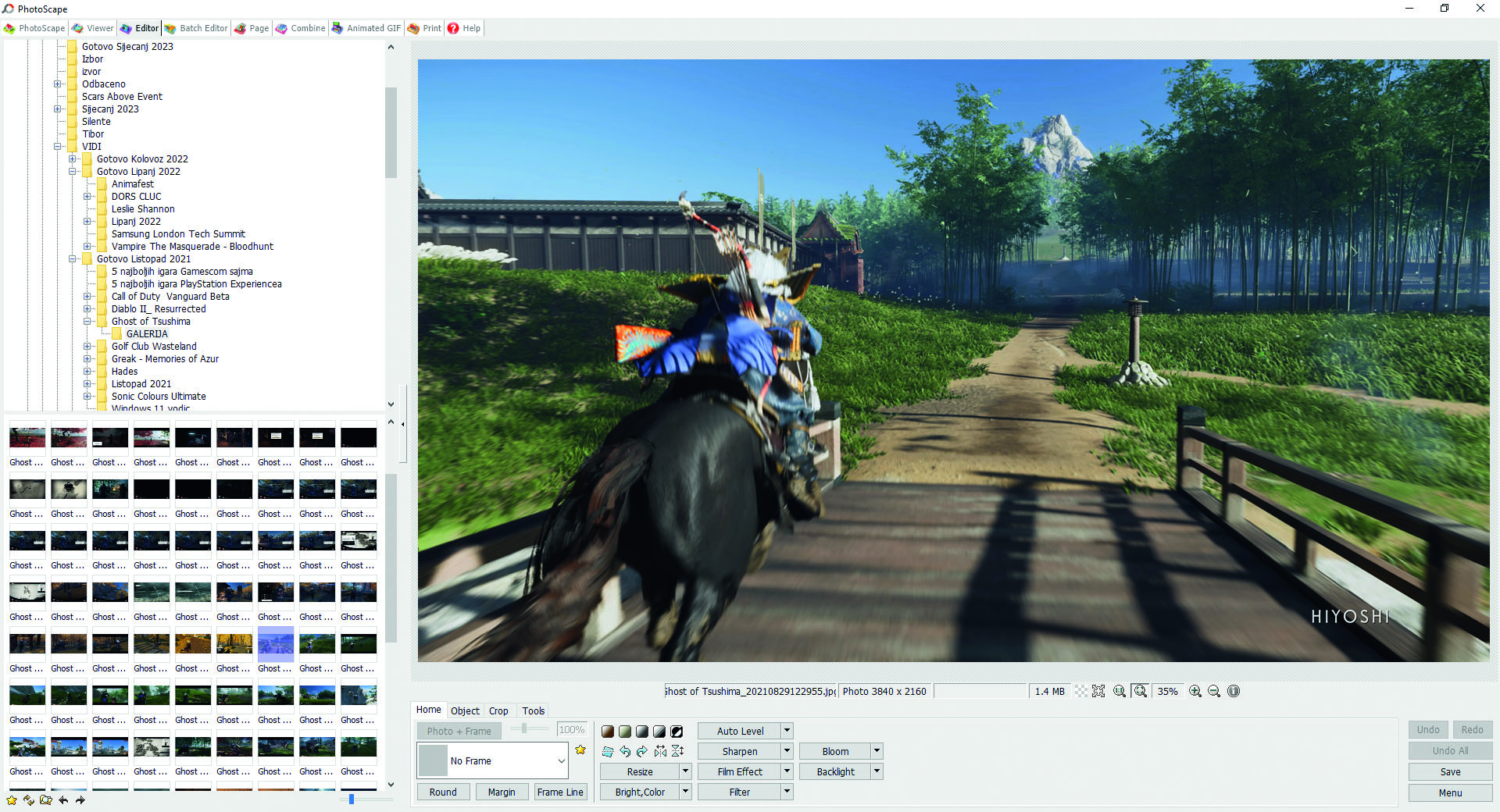Viewport: 1500px width, 812px height.
Task: Open the Sharpen dropdown arrow
Action: 787,751
